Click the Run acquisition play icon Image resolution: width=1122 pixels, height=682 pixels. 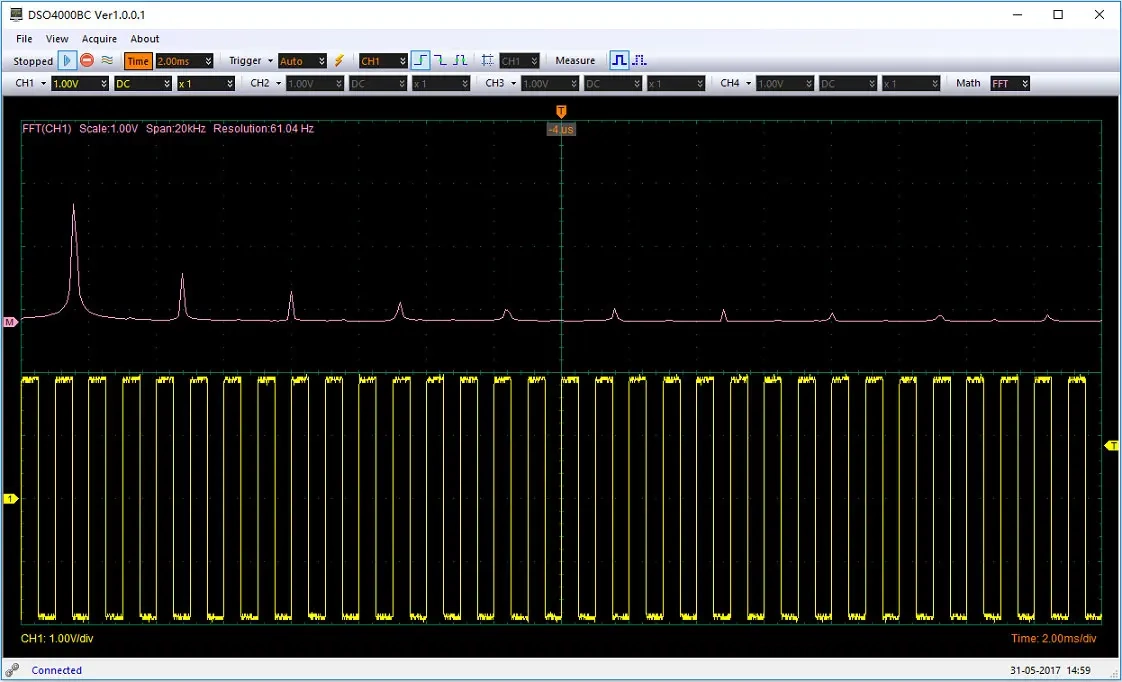[x=67, y=61]
